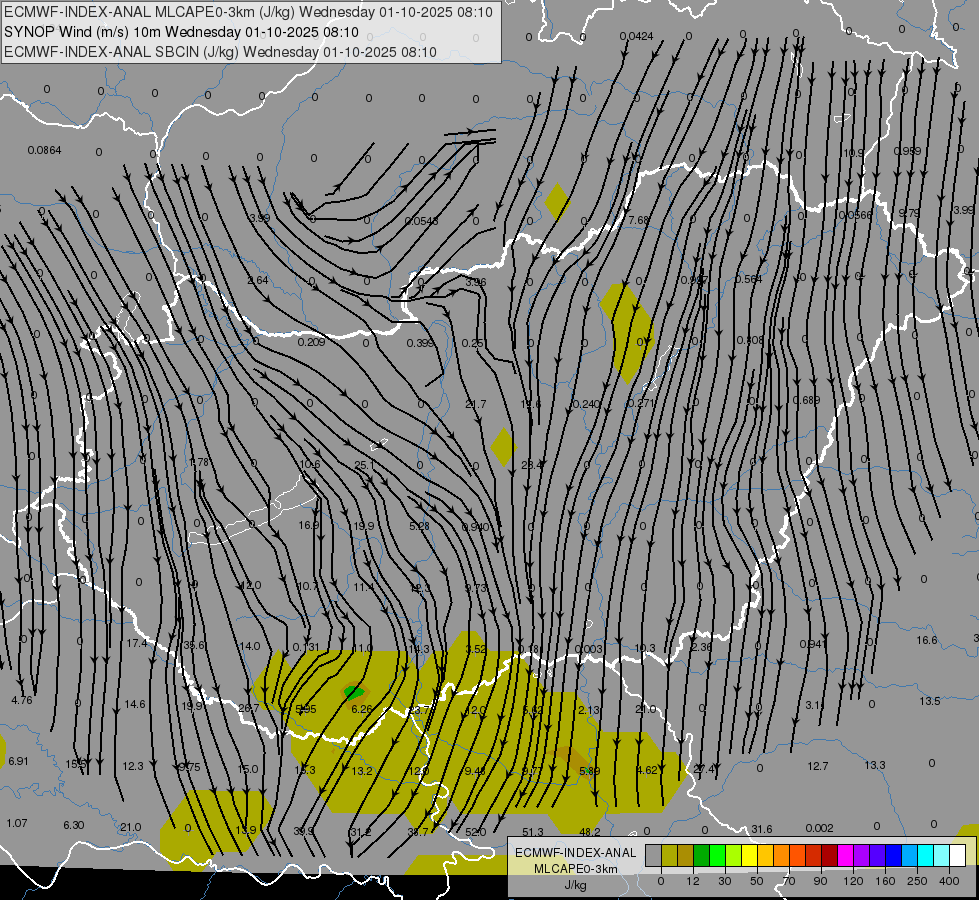Screen dimensions: 979x900
Task: Click the map value 1.78
Action: pyautogui.click(x=199, y=463)
